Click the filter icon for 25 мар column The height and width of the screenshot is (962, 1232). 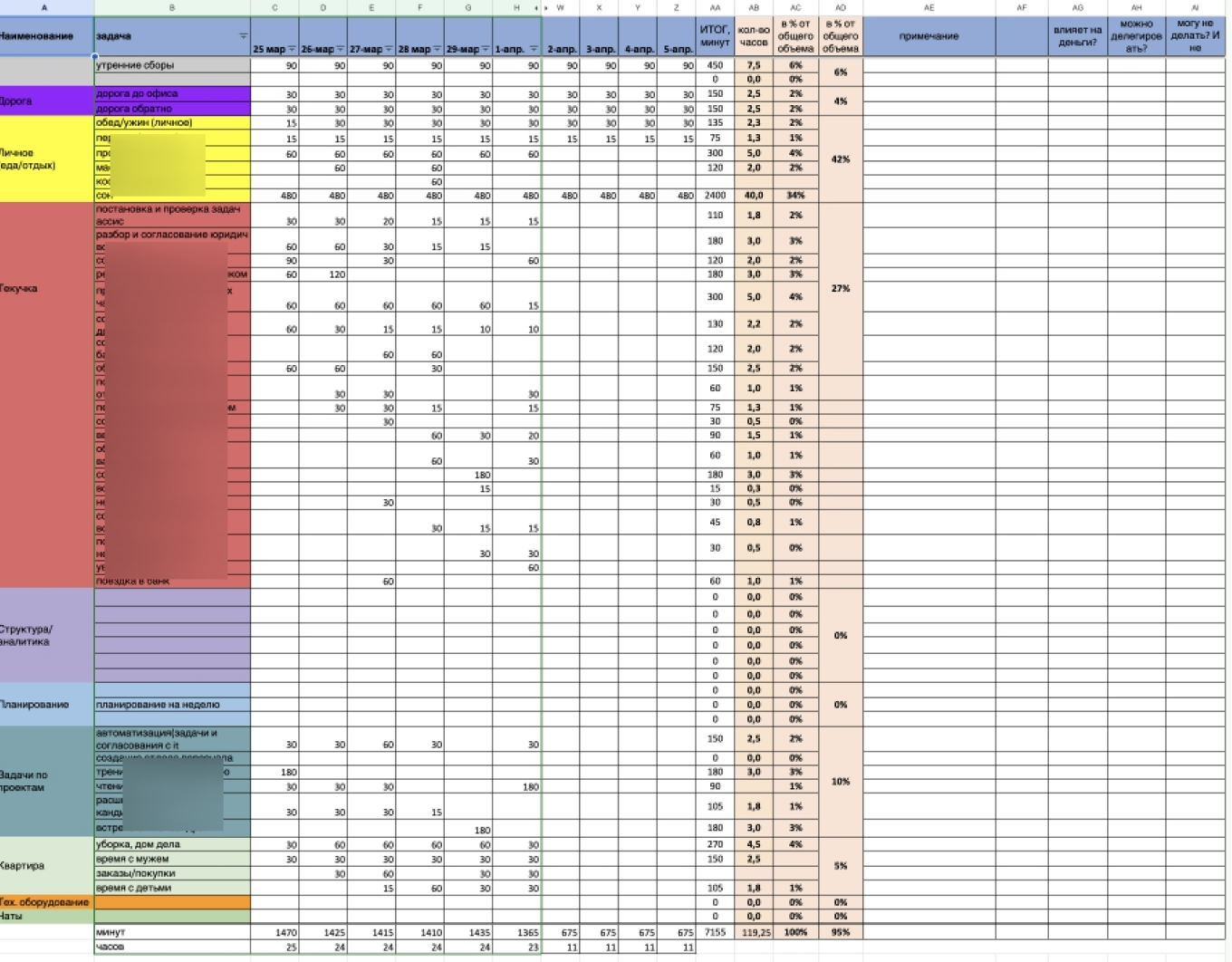point(292,49)
